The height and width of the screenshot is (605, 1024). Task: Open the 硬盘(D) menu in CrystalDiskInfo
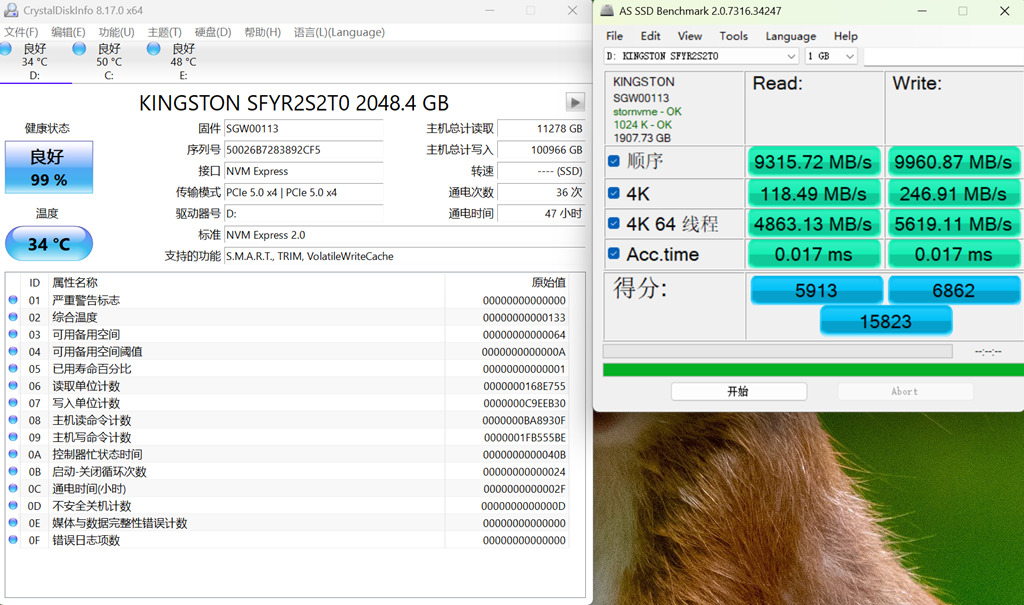pos(213,32)
